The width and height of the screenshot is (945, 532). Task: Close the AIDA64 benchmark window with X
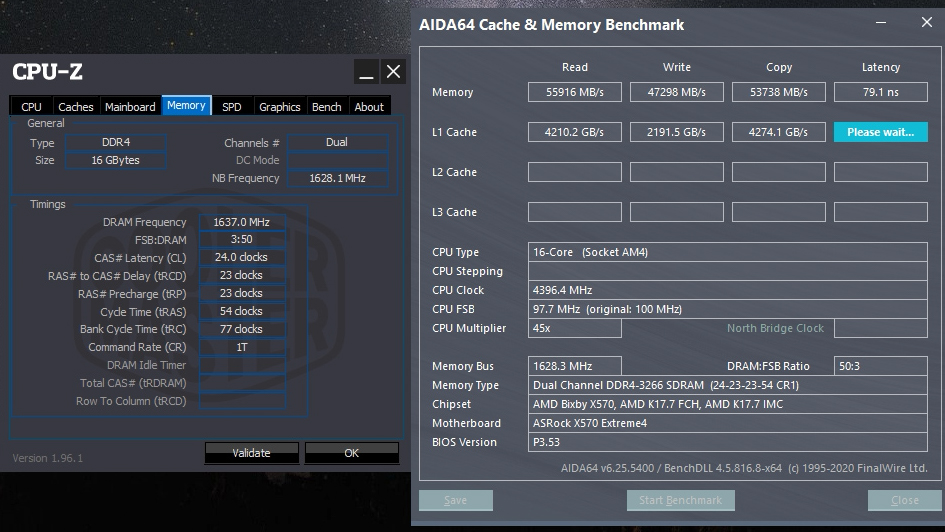(927, 23)
